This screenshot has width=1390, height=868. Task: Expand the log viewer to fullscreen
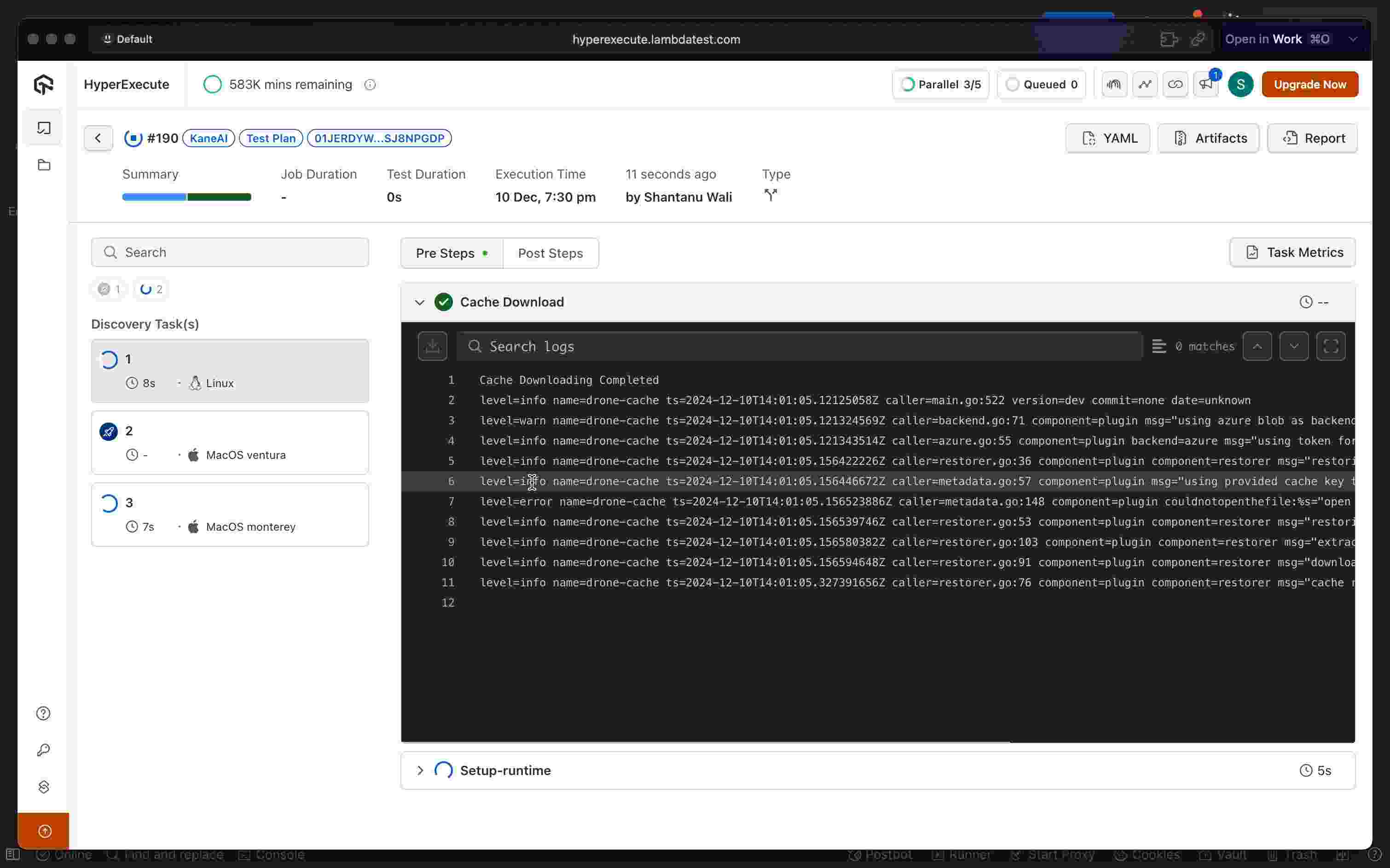[1330, 346]
